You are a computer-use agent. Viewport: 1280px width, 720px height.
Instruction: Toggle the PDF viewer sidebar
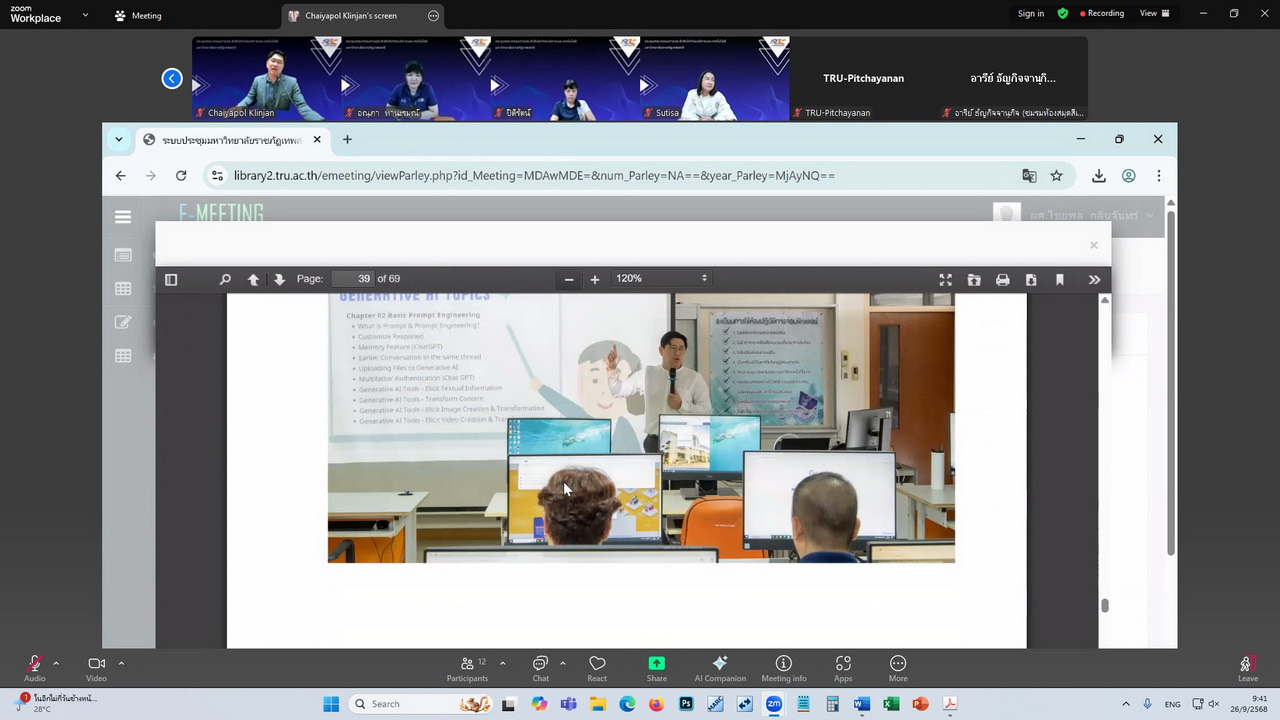click(x=171, y=280)
